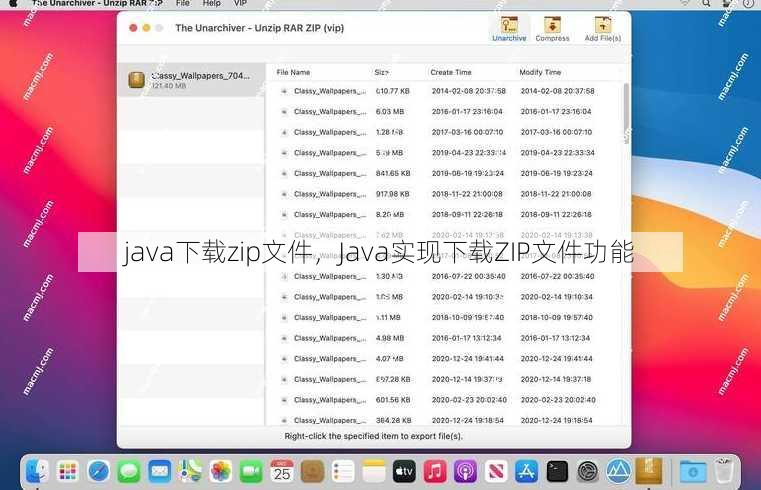The width and height of the screenshot is (761, 490).
Task: Sort by the Create Time column header
Action: tap(451, 72)
